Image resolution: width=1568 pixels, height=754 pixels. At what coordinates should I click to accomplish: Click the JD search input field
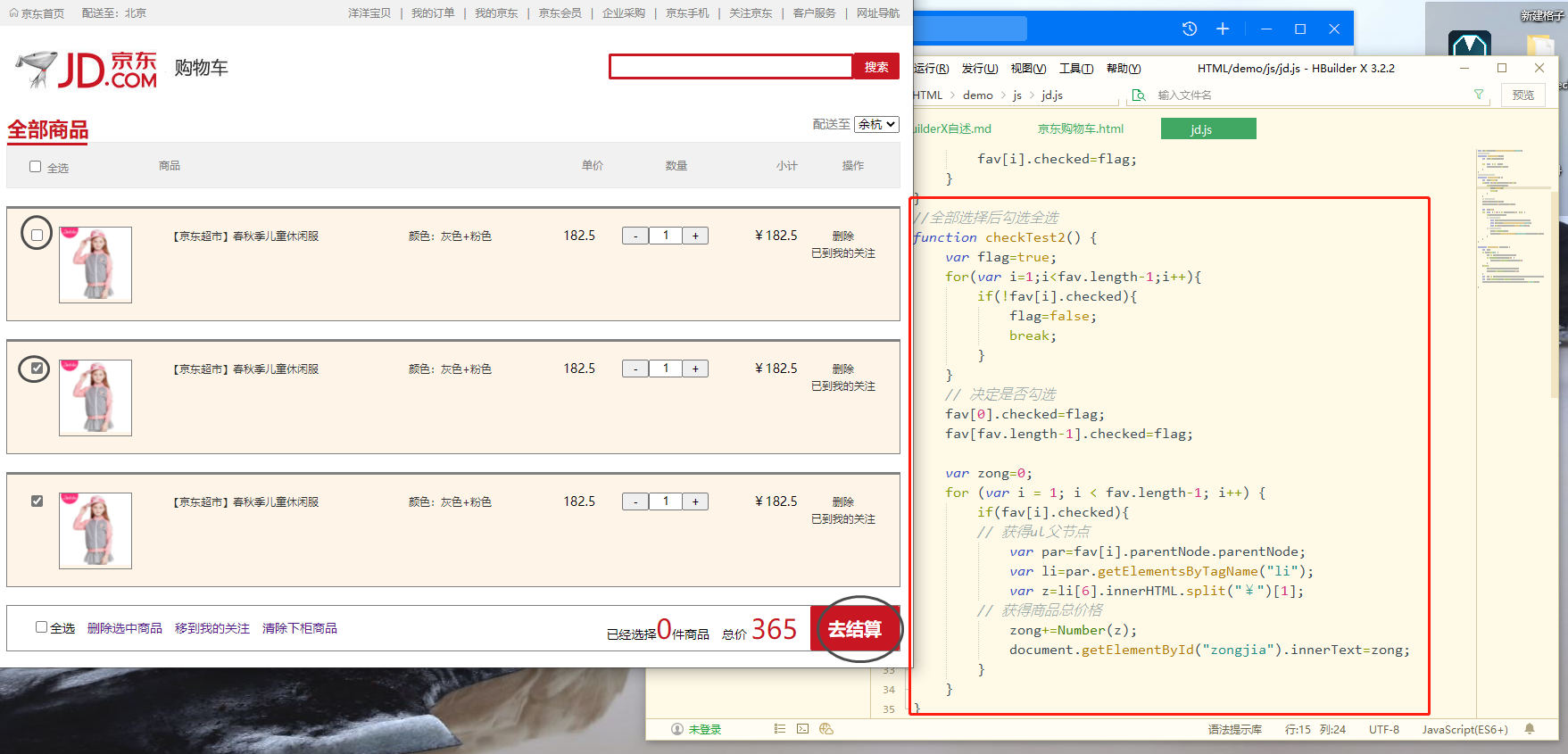pos(731,67)
